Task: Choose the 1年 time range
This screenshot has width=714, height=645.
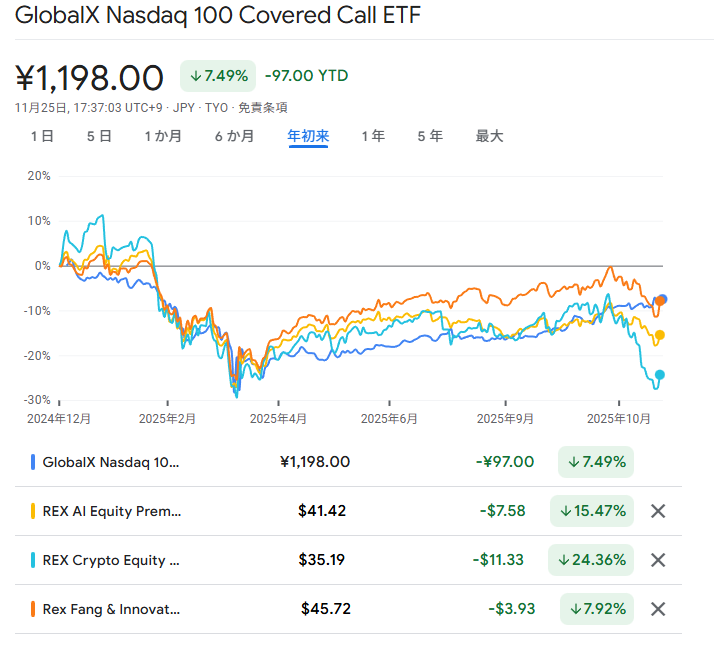Action: [373, 136]
